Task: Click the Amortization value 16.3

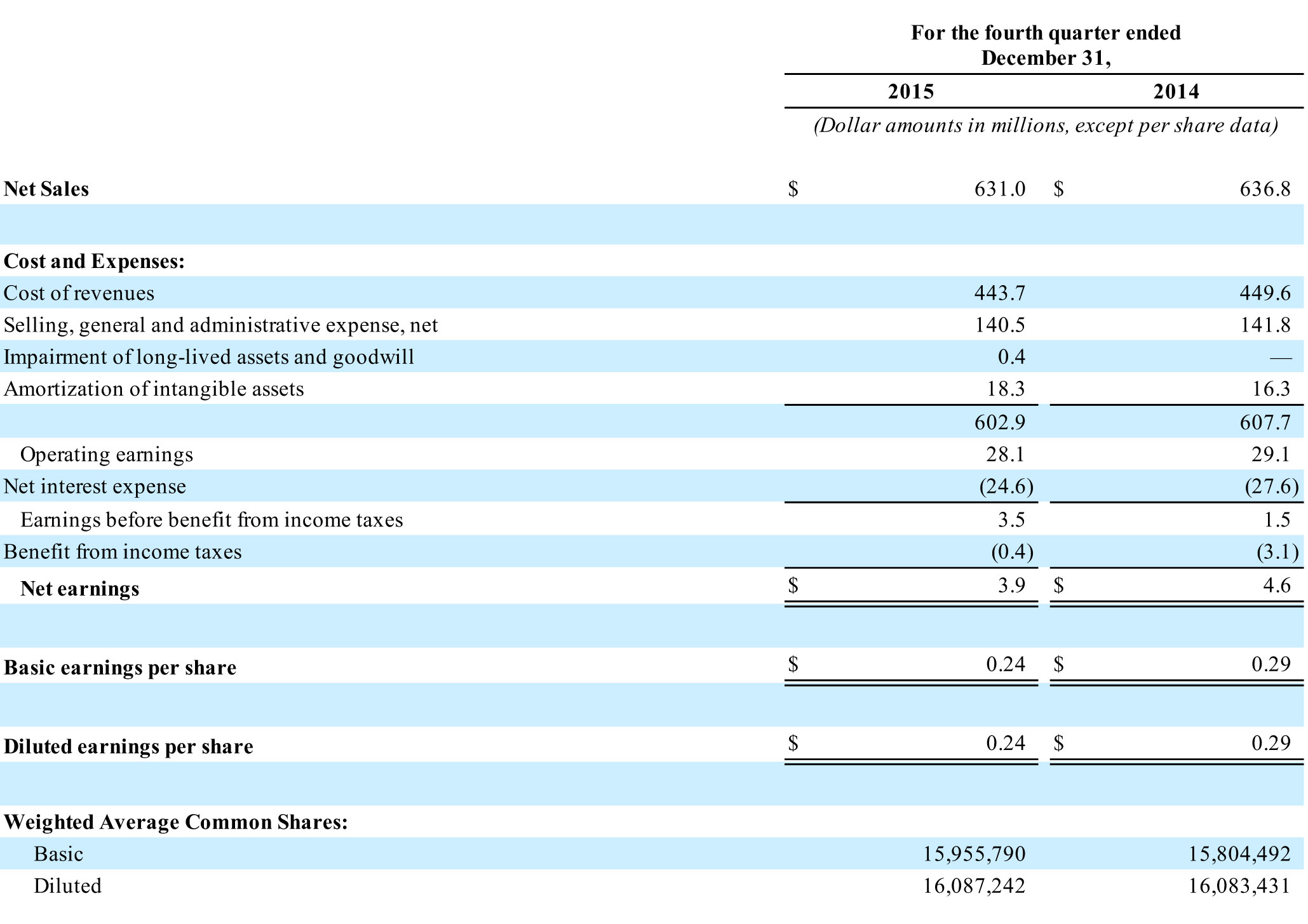Action: point(1271,389)
